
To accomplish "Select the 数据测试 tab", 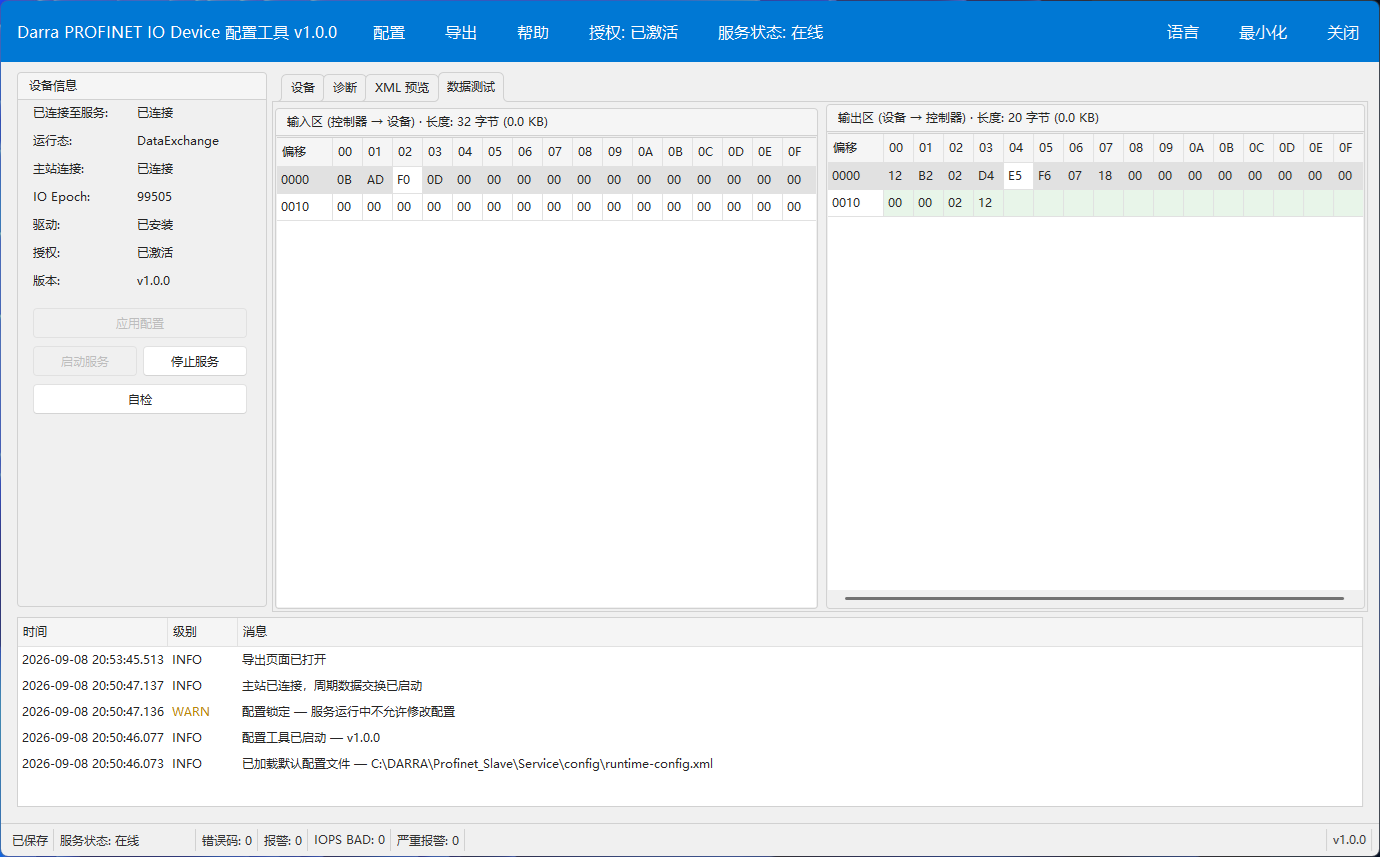I will point(471,87).
